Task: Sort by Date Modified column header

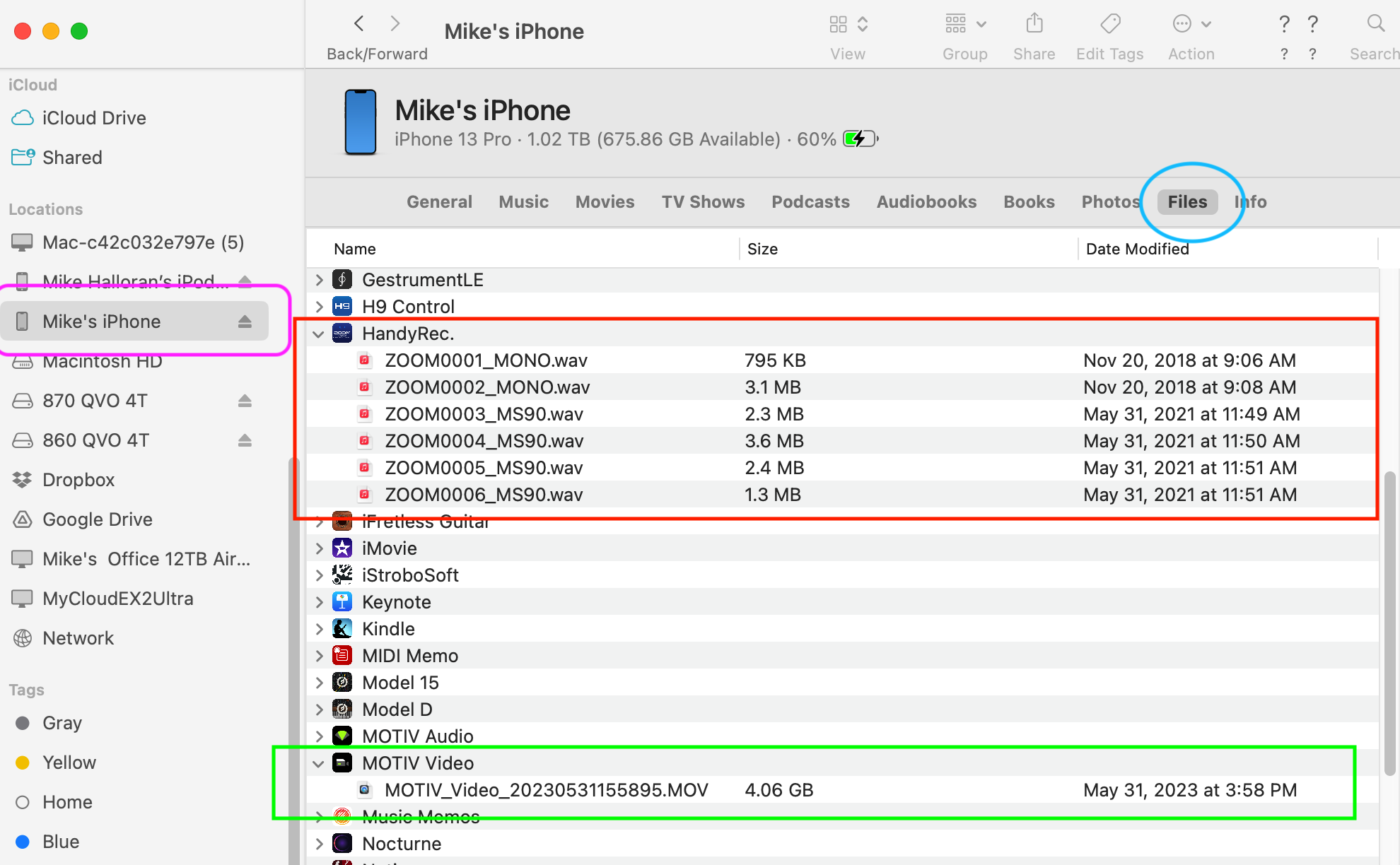Action: click(1137, 249)
